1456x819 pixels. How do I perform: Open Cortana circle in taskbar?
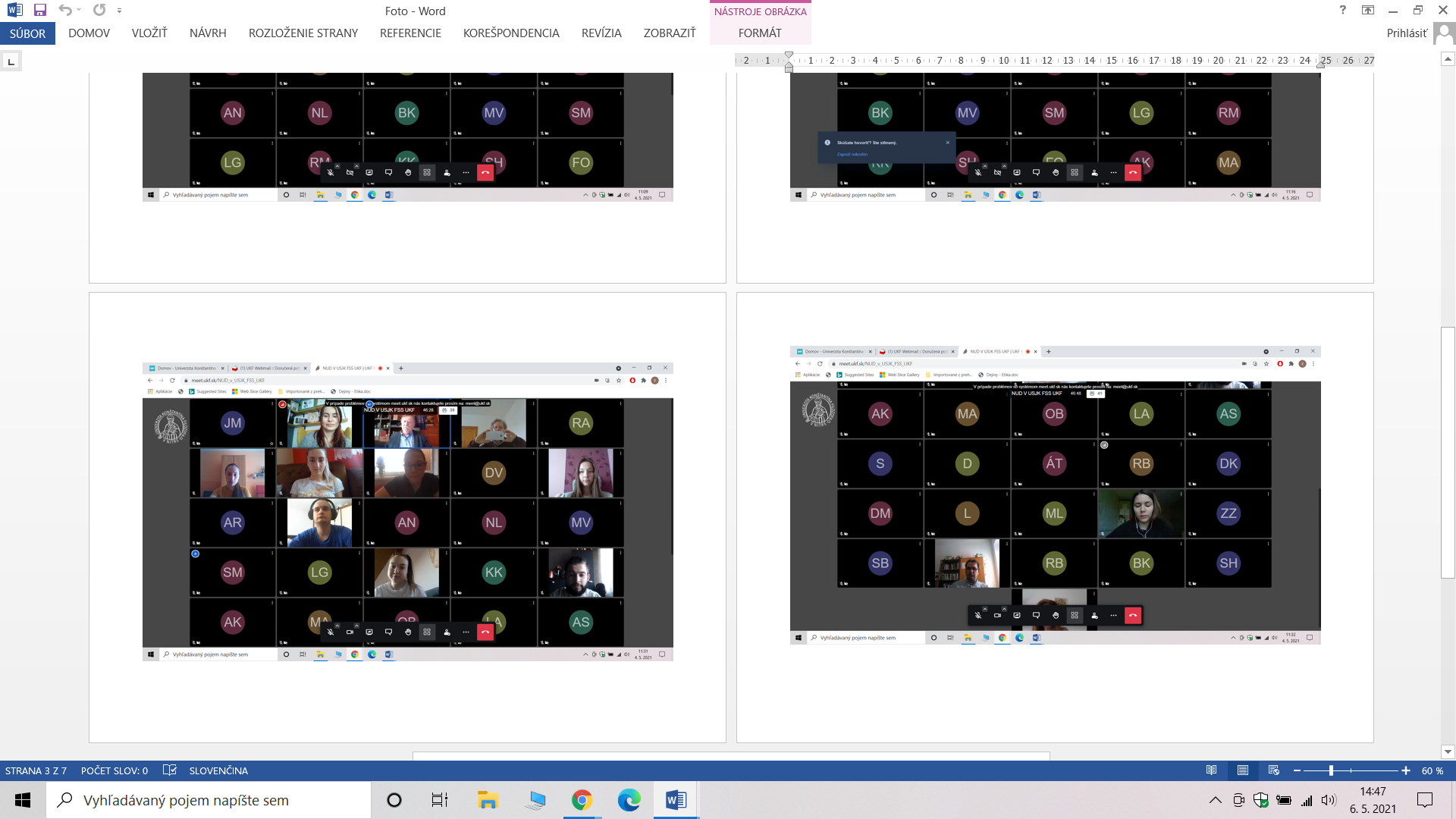tap(394, 800)
